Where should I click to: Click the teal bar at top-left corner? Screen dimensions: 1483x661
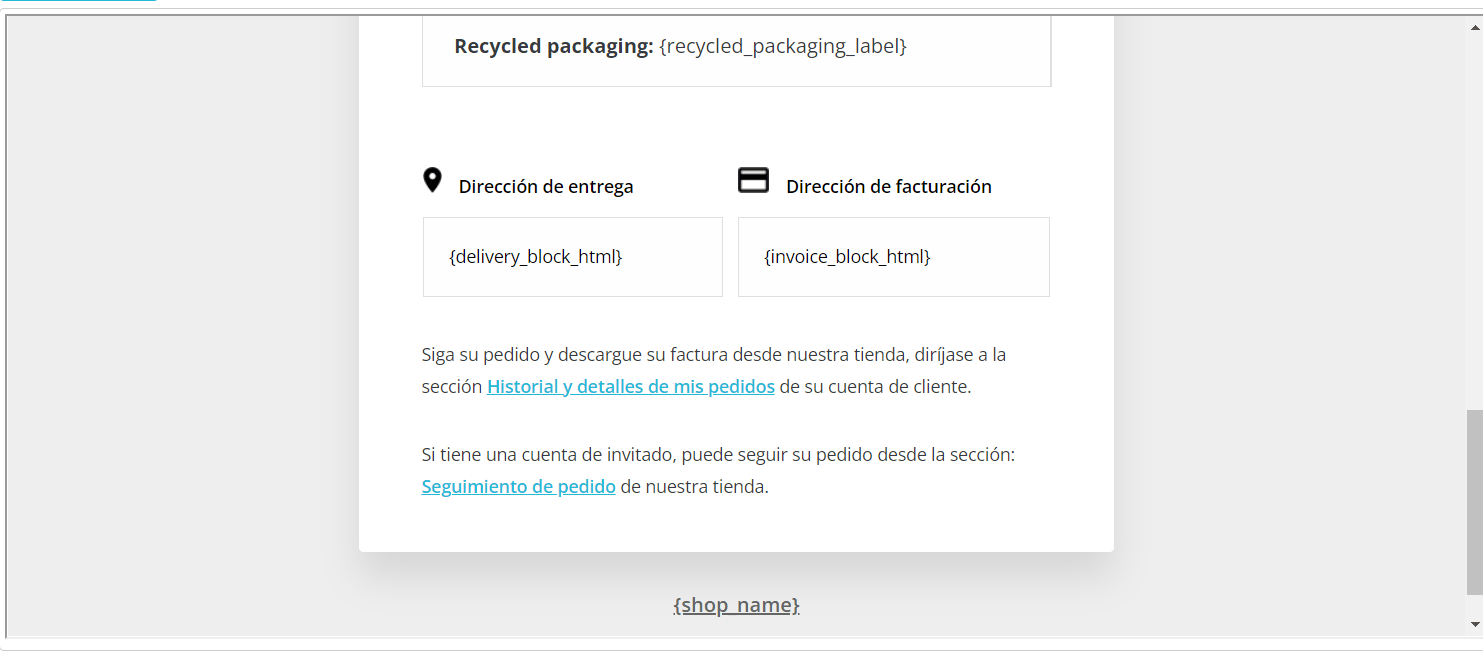pyautogui.click(x=80, y=1)
